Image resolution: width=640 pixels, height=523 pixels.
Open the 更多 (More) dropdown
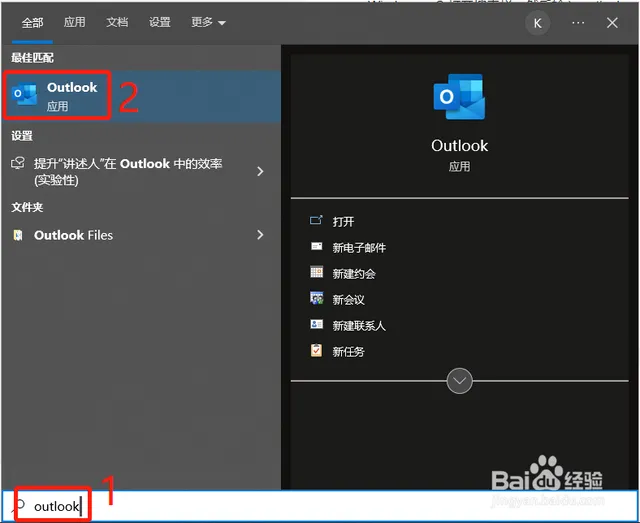(x=208, y=22)
